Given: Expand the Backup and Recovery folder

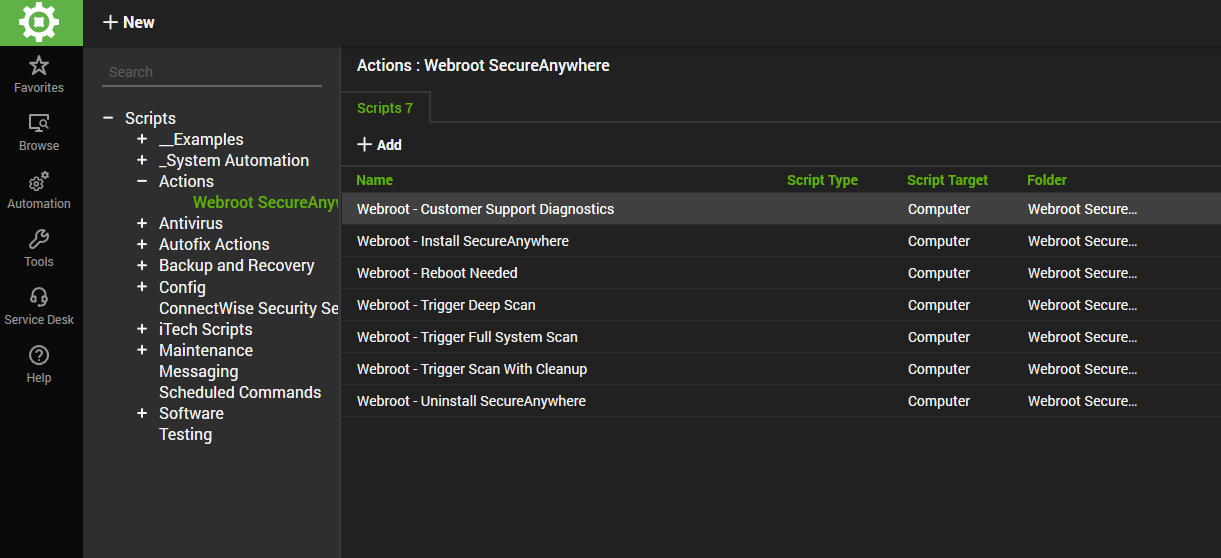Looking at the screenshot, I should (x=142, y=265).
